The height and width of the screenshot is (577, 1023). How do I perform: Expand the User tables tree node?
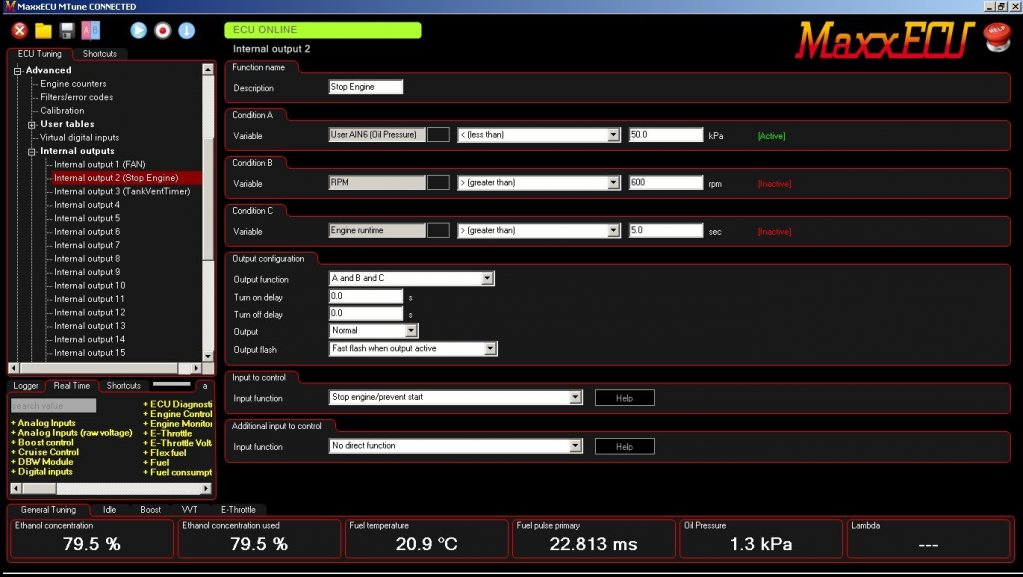pyautogui.click(x=31, y=124)
